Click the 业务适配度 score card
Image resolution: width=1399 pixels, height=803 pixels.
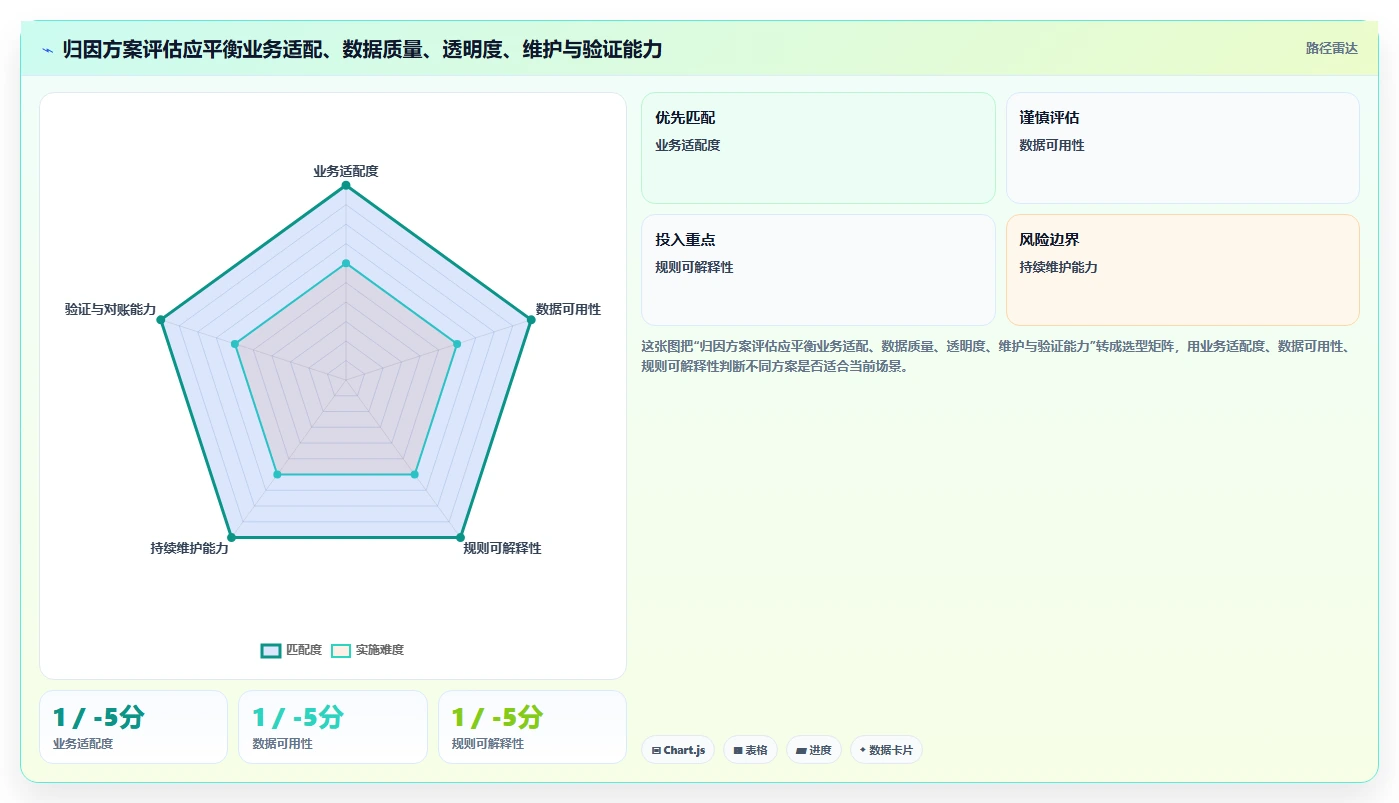(x=133, y=727)
